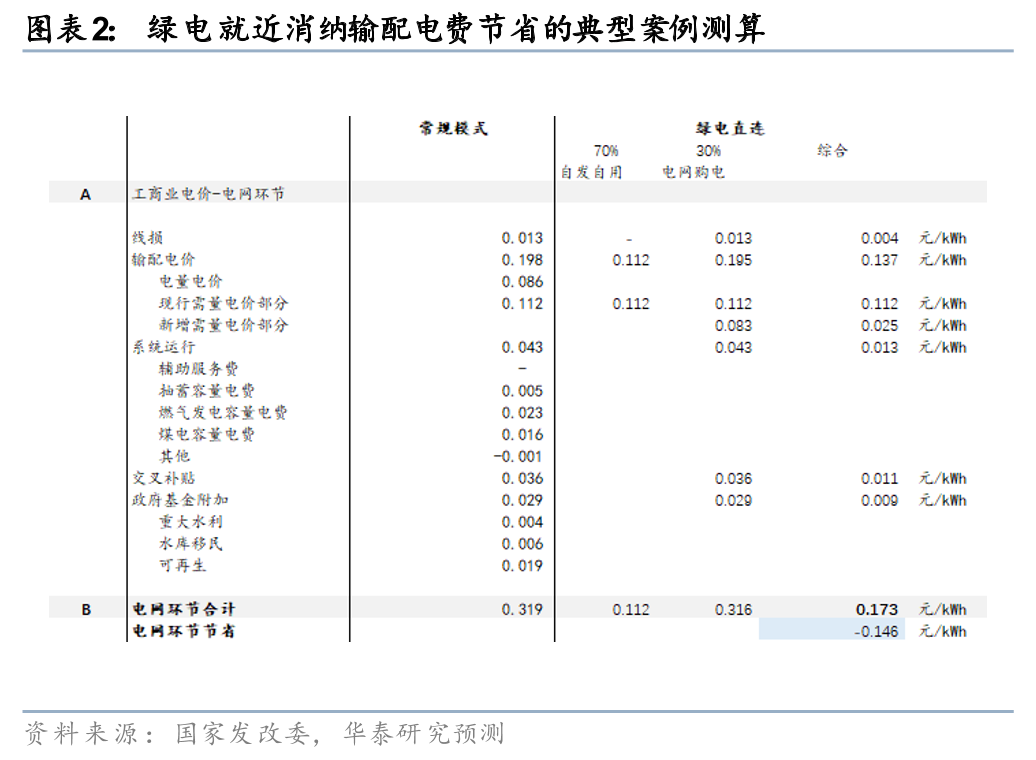Click the 电网环节节省 row label

coord(184,631)
